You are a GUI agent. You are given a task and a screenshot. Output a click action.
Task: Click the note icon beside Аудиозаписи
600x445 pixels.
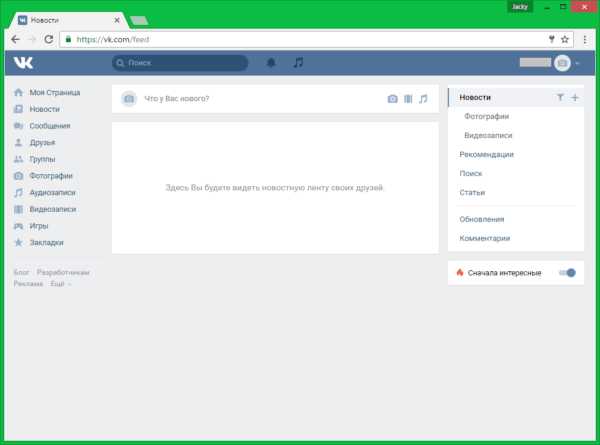[x=18, y=192]
